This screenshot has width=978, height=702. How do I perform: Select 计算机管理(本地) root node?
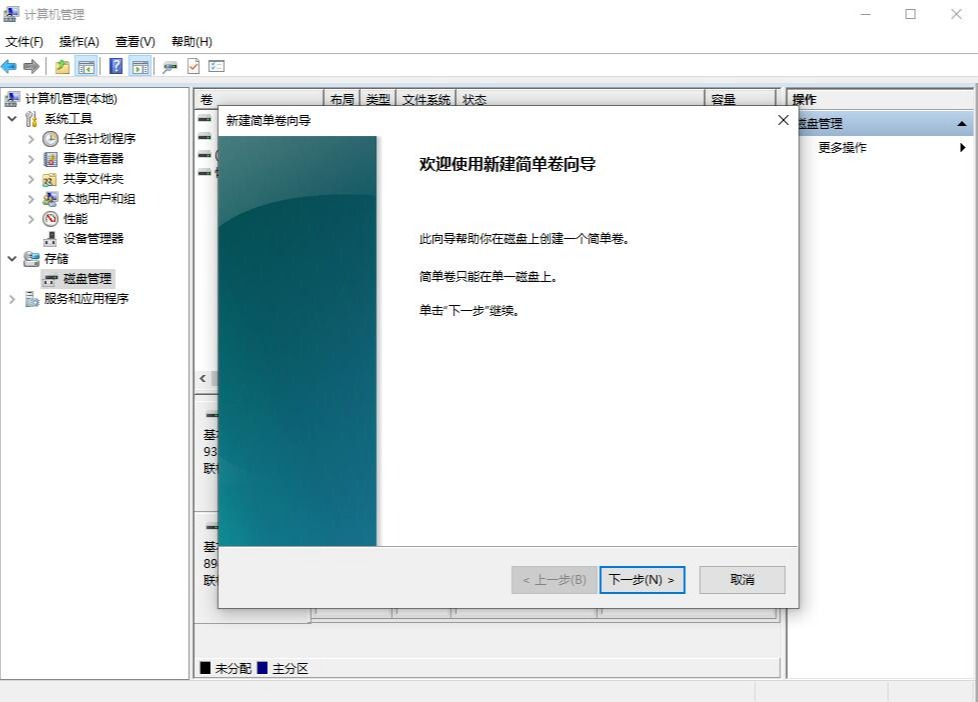(71, 99)
